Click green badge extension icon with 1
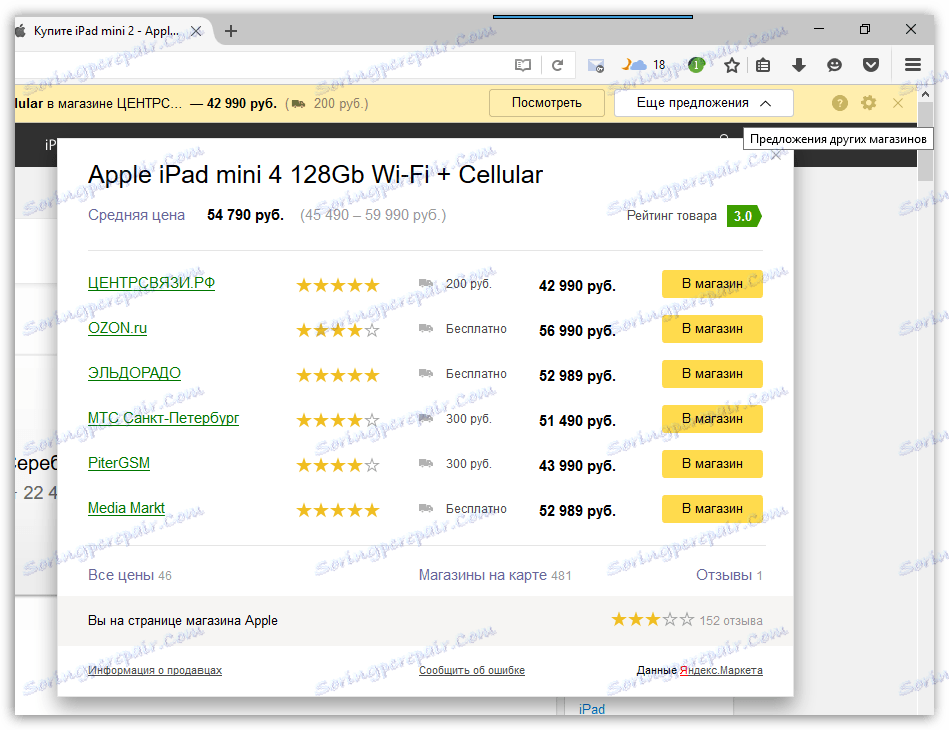 click(697, 65)
